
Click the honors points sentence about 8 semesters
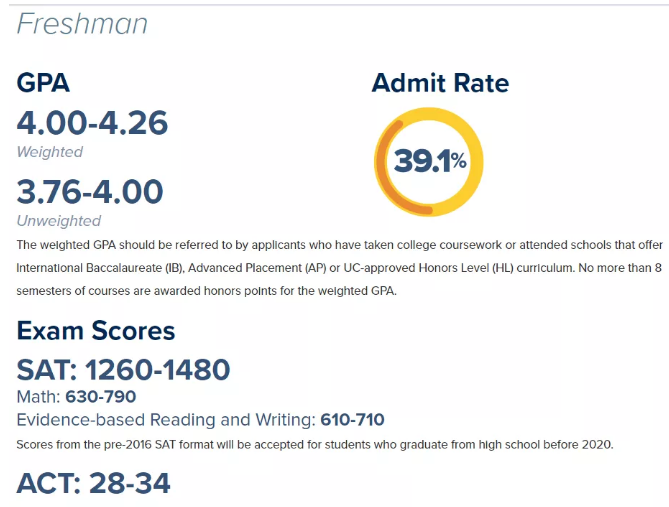(210, 291)
